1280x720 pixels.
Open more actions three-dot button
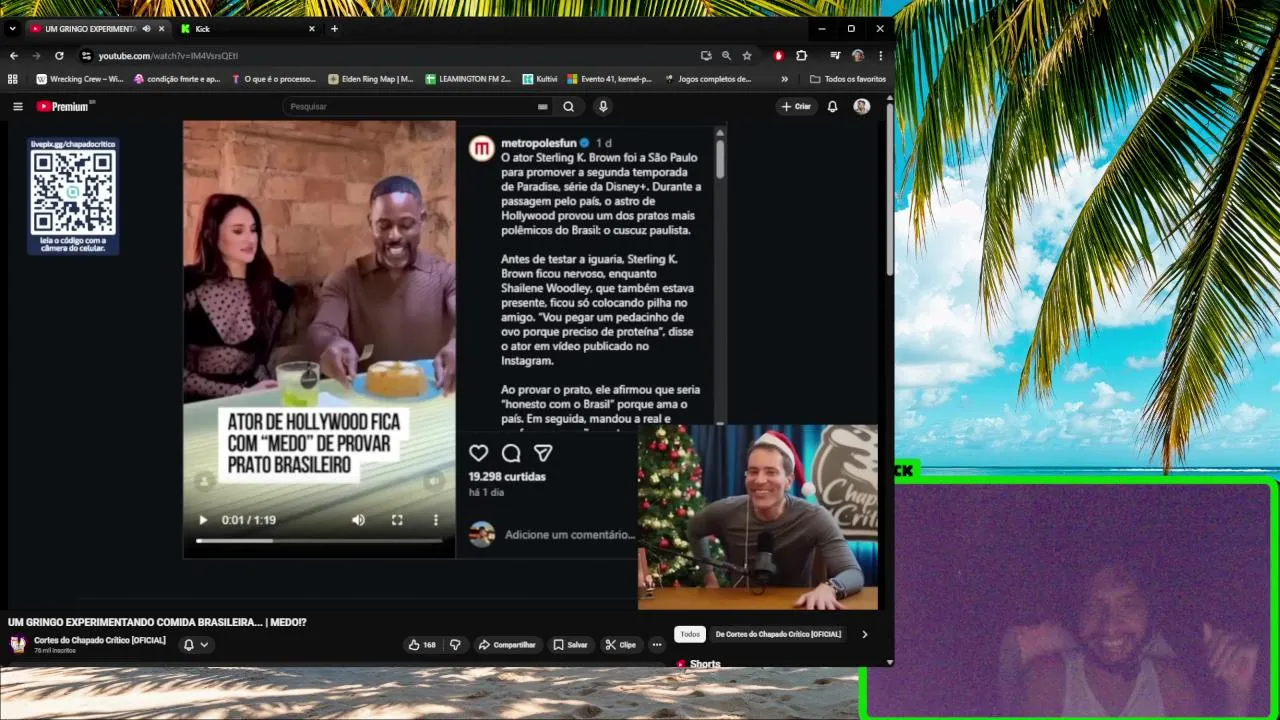point(657,645)
